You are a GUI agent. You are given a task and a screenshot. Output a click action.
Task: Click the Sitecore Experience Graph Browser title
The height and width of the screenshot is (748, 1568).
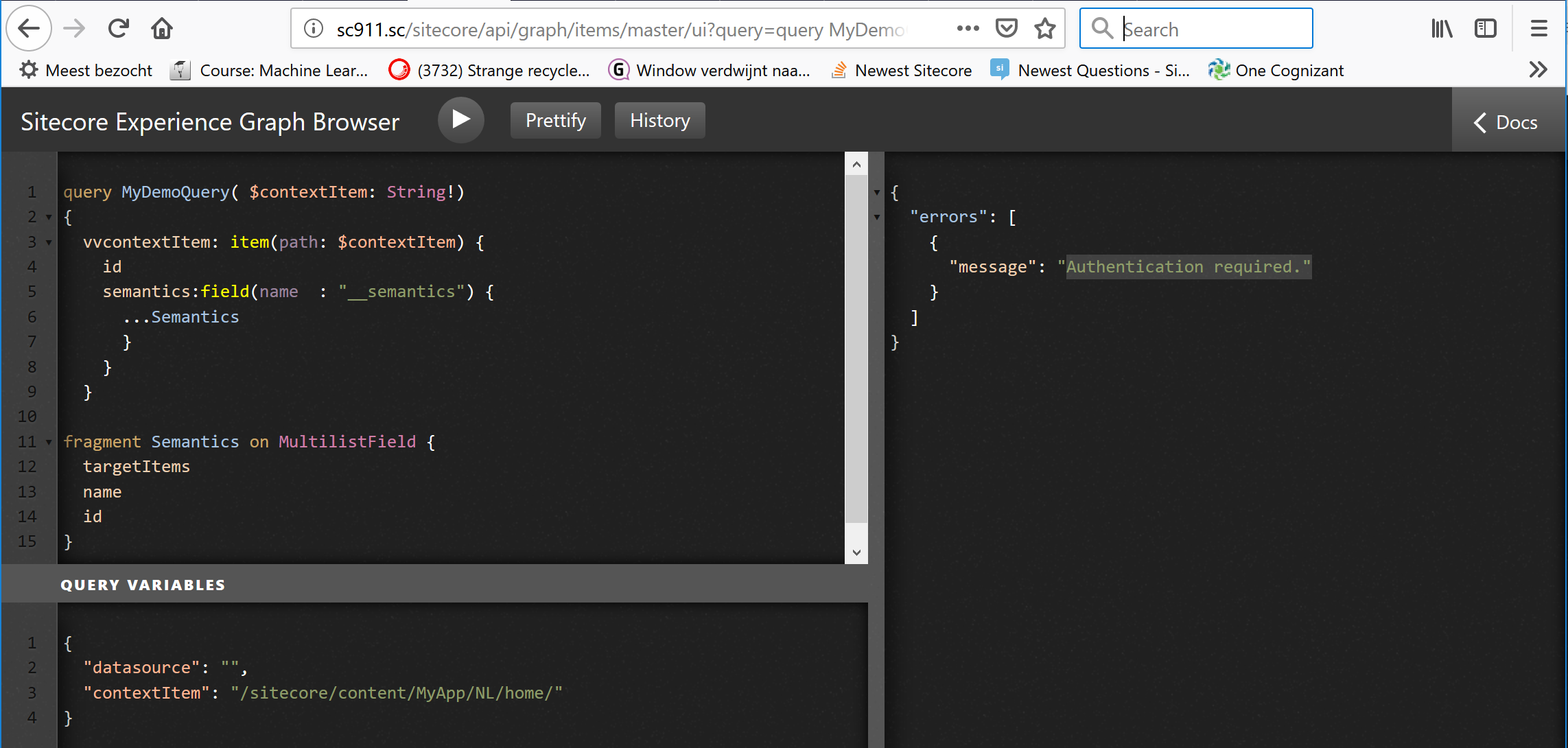tap(210, 121)
